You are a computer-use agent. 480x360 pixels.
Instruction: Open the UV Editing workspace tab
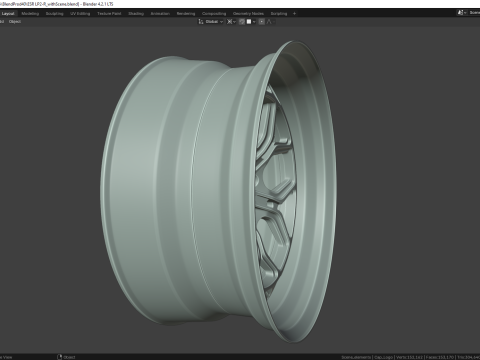tap(80, 14)
